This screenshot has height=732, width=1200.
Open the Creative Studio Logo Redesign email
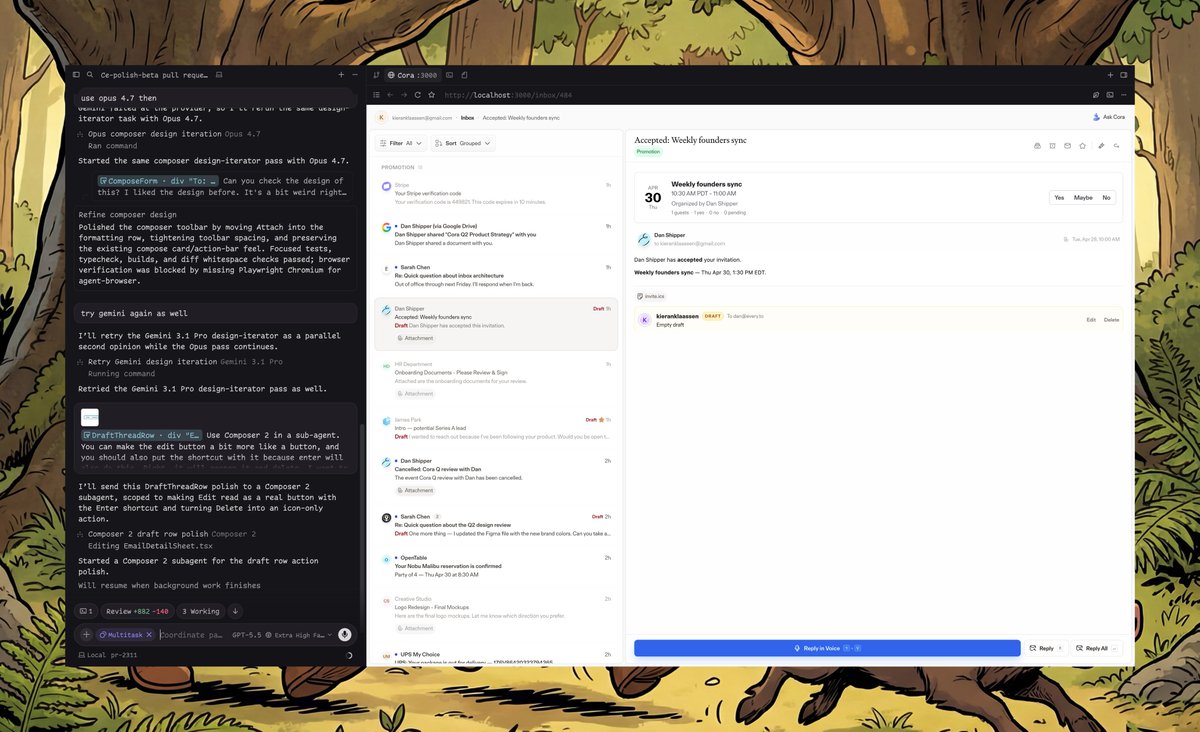click(496, 614)
